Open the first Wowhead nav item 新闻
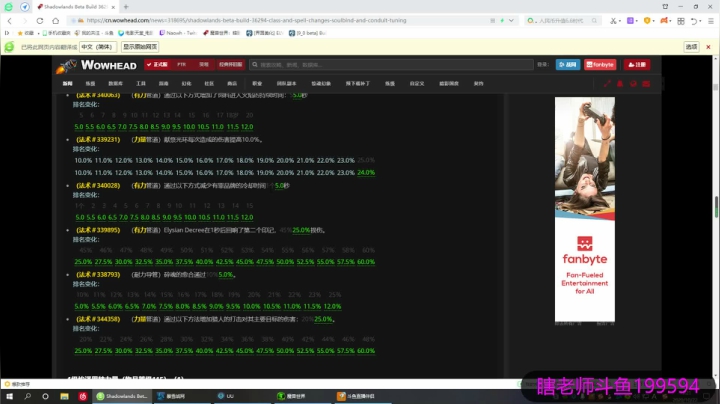 pyautogui.click(x=68, y=84)
